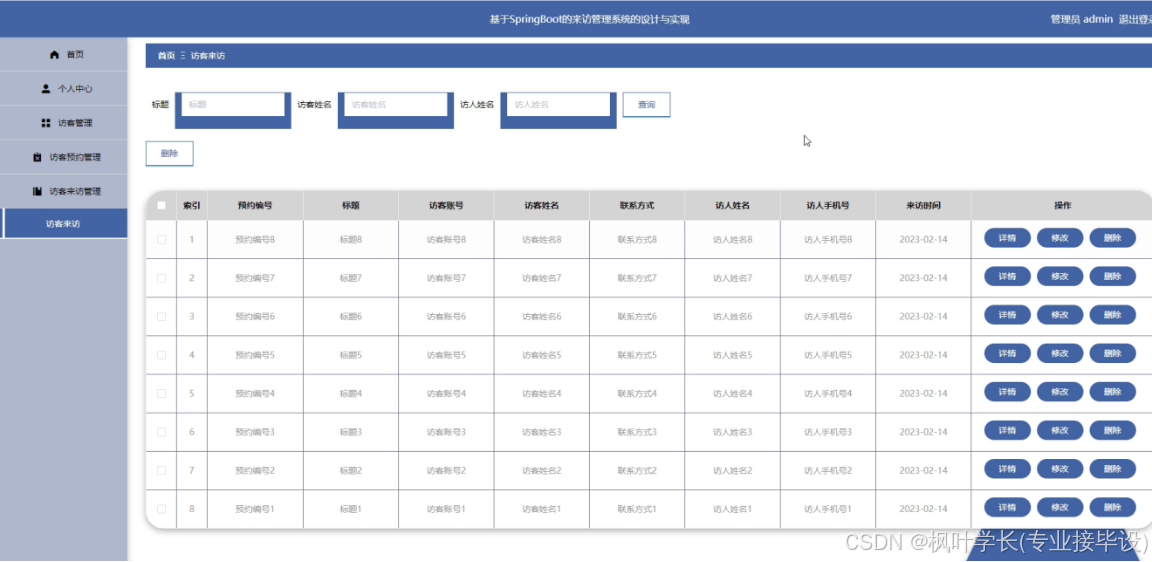Expand 访客来访管理 menu label
1152x562 pixels.
[75, 192]
